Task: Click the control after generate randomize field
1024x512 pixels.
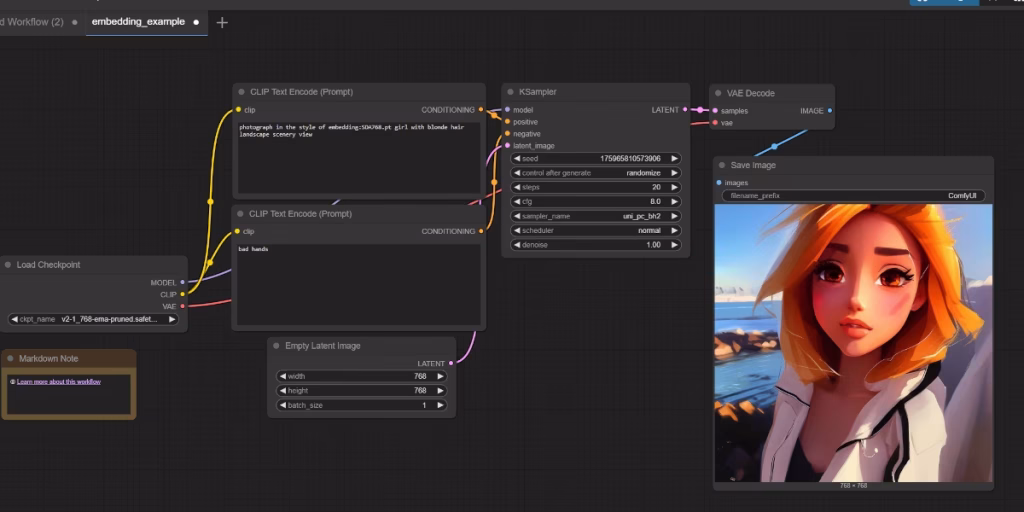Action: [596, 173]
